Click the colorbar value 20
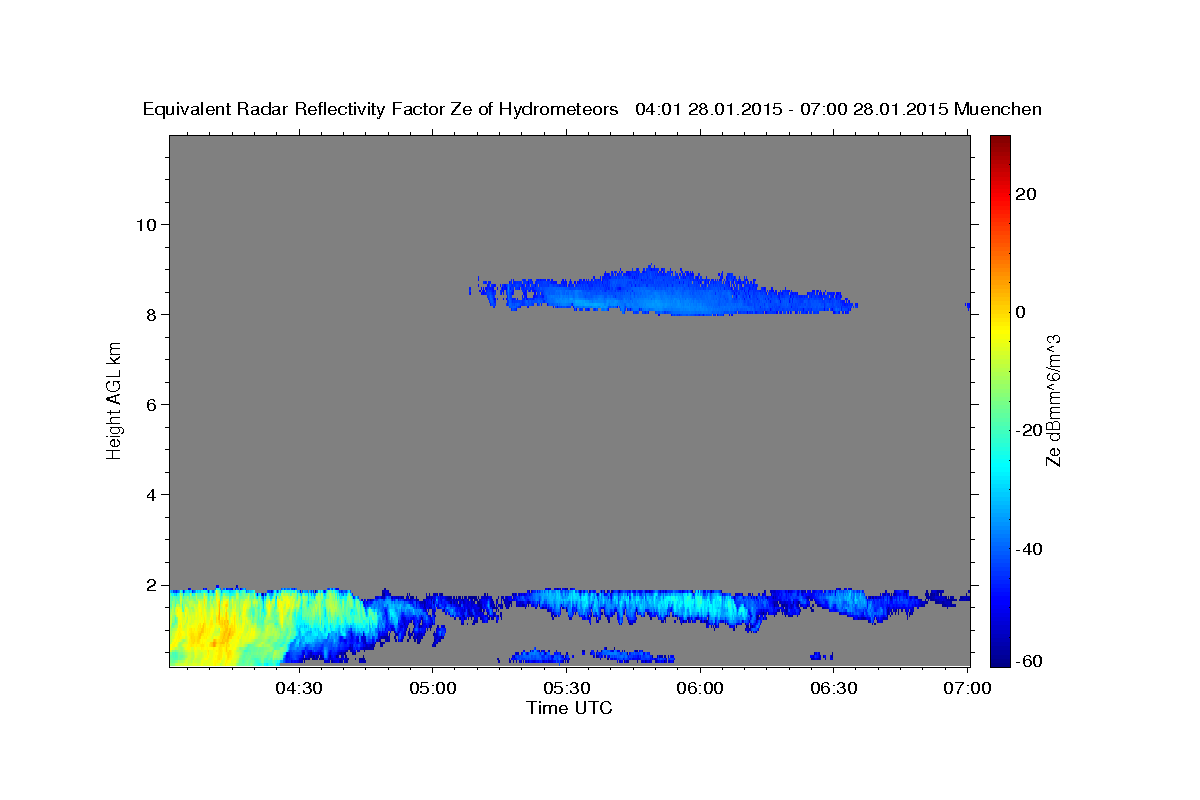Viewport: 1200px width, 800px height. [x=1024, y=194]
